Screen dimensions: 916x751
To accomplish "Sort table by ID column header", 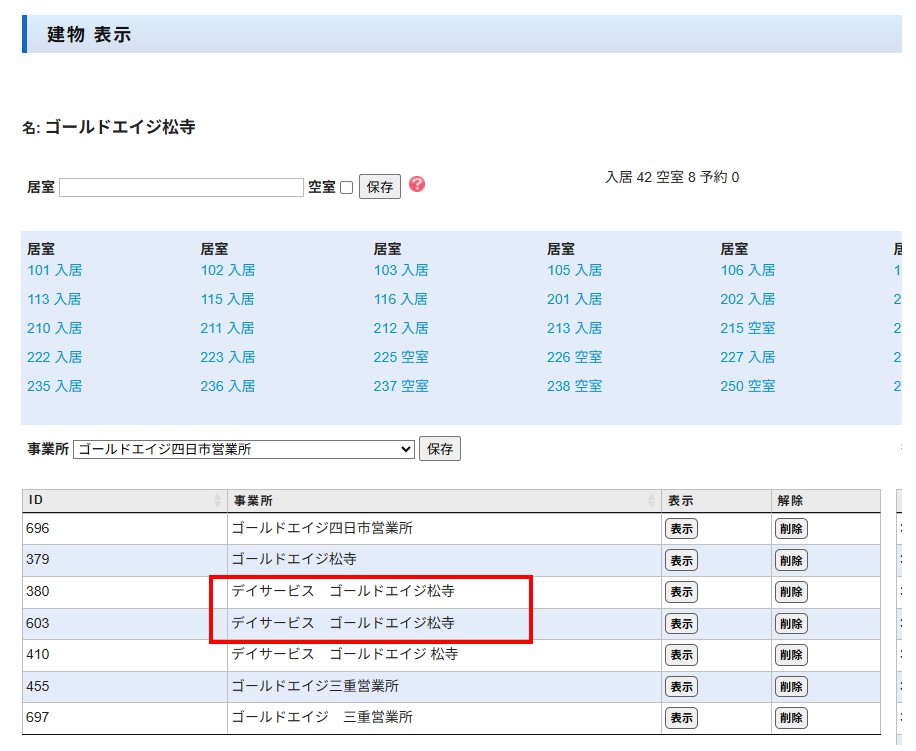I will pyautogui.click(x=124, y=500).
